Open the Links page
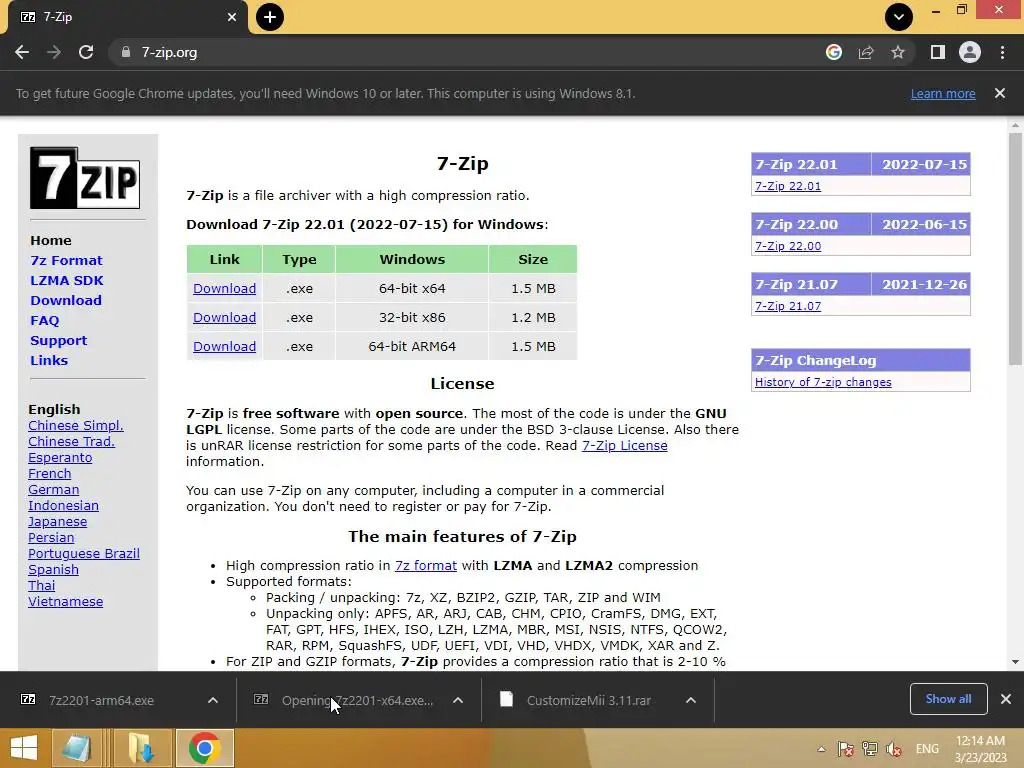 tap(49, 360)
